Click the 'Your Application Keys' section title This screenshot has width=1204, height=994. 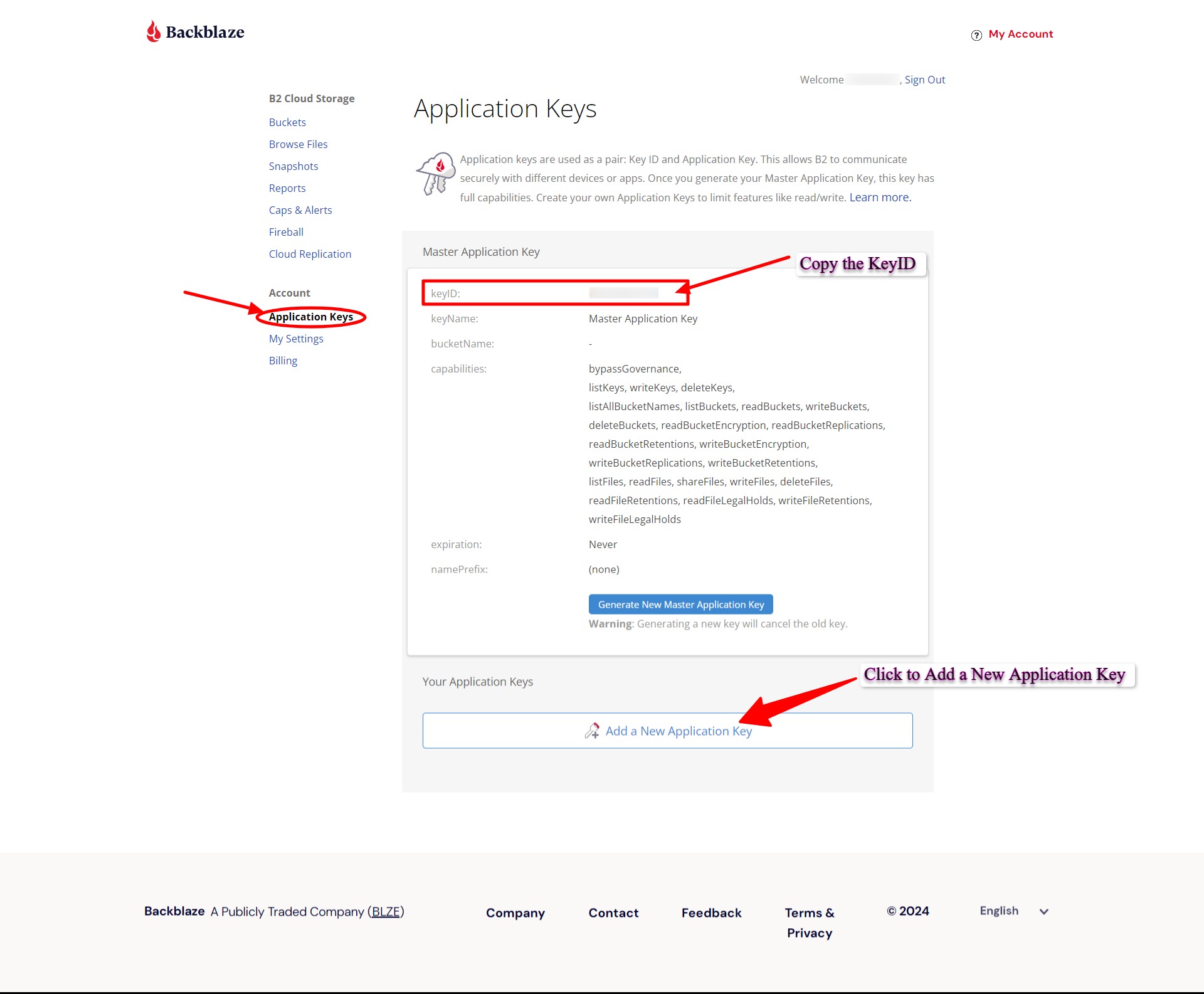(x=477, y=682)
